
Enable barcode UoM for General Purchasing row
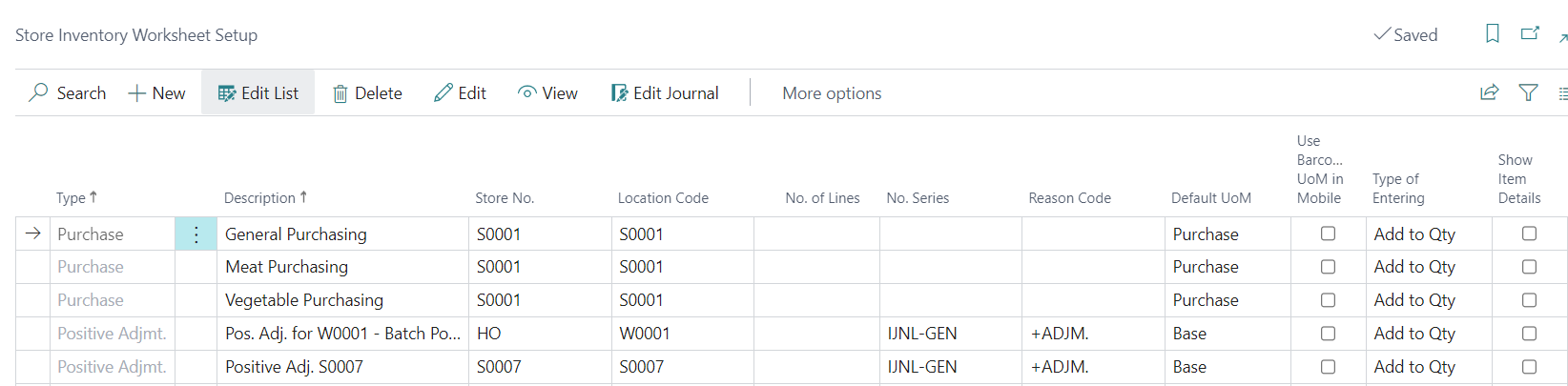tap(1328, 234)
